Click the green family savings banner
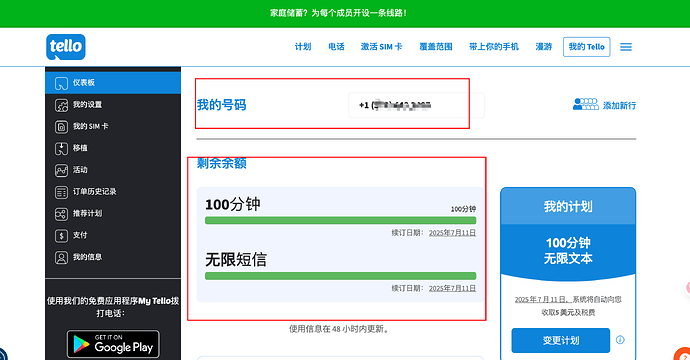Viewport: 690px width, 360px height. pyautogui.click(x=345, y=14)
